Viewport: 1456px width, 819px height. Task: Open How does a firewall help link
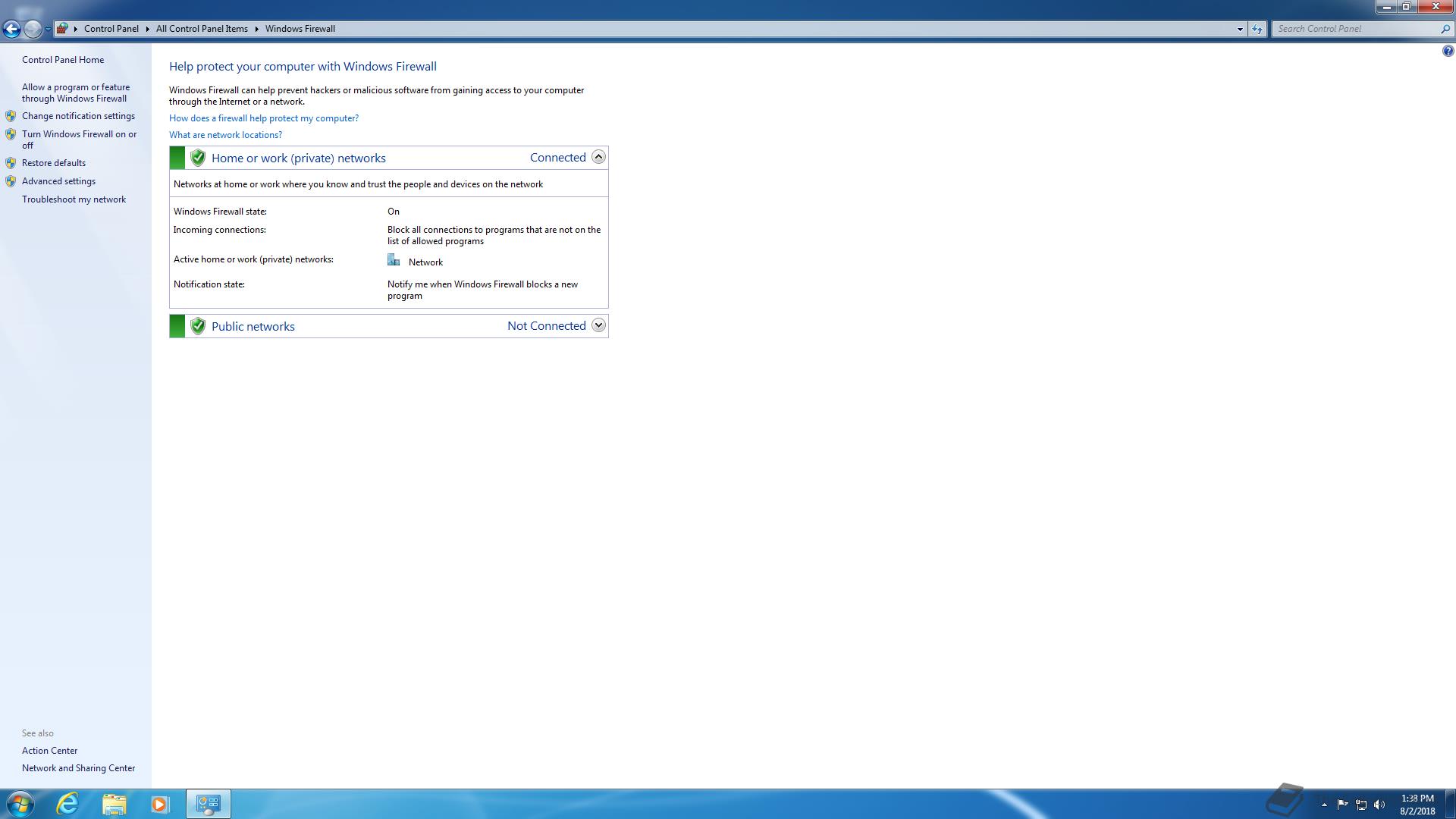(264, 118)
